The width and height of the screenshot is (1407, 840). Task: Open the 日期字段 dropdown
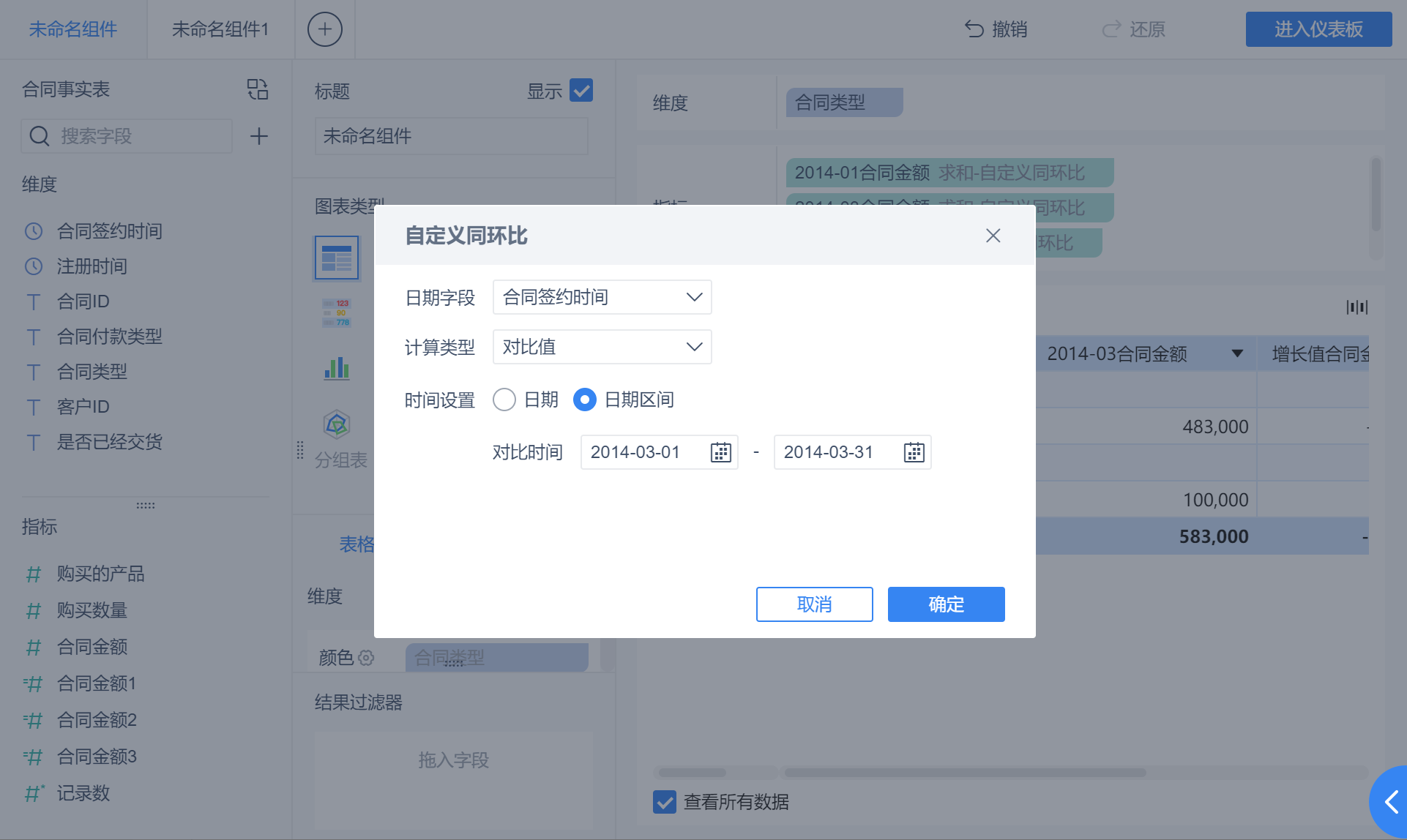(602, 297)
